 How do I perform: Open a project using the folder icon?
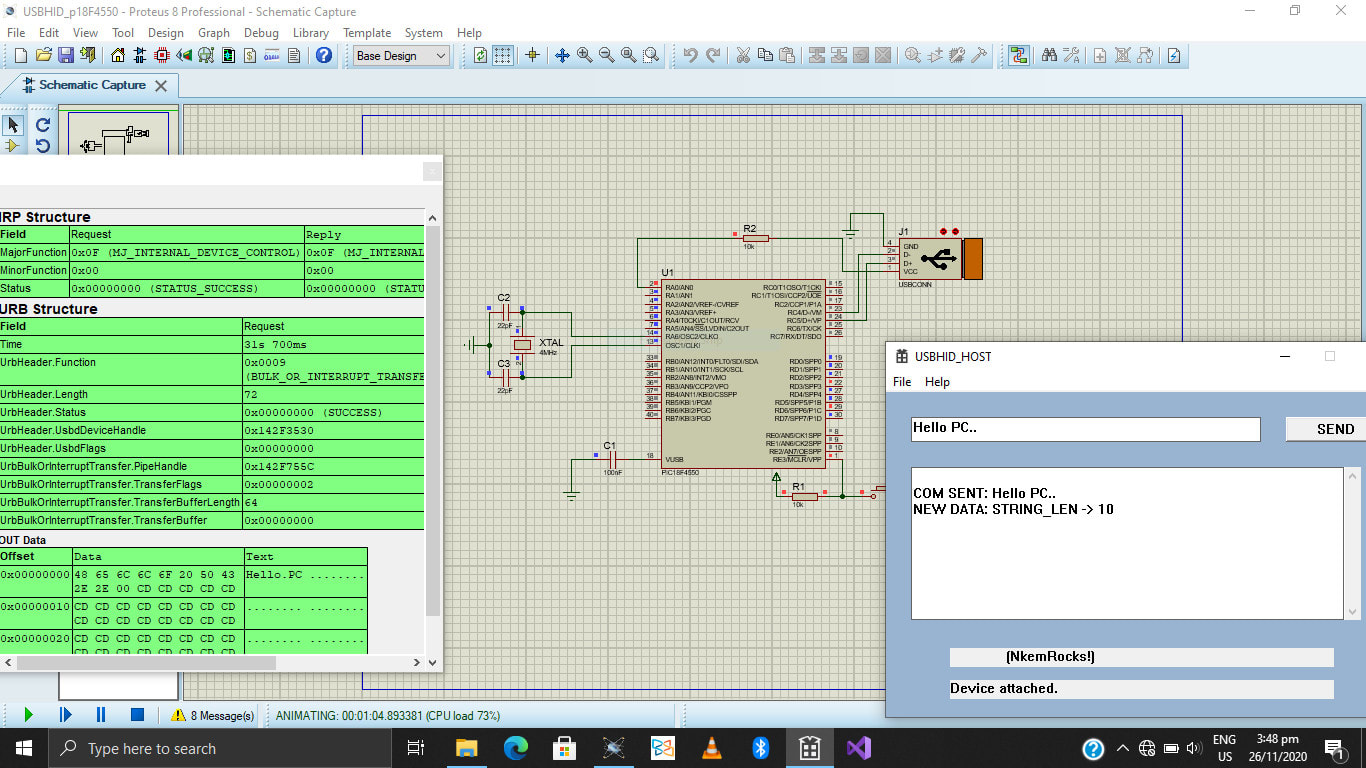(x=45, y=56)
